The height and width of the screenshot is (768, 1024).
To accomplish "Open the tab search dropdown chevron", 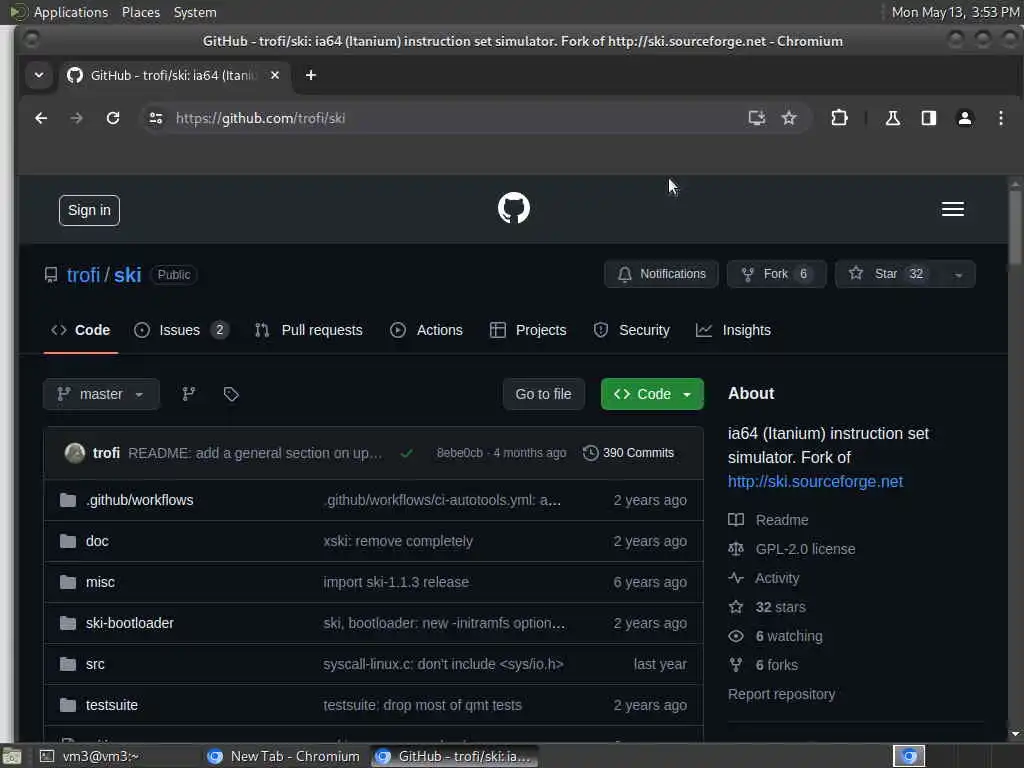I will [39, 75].
